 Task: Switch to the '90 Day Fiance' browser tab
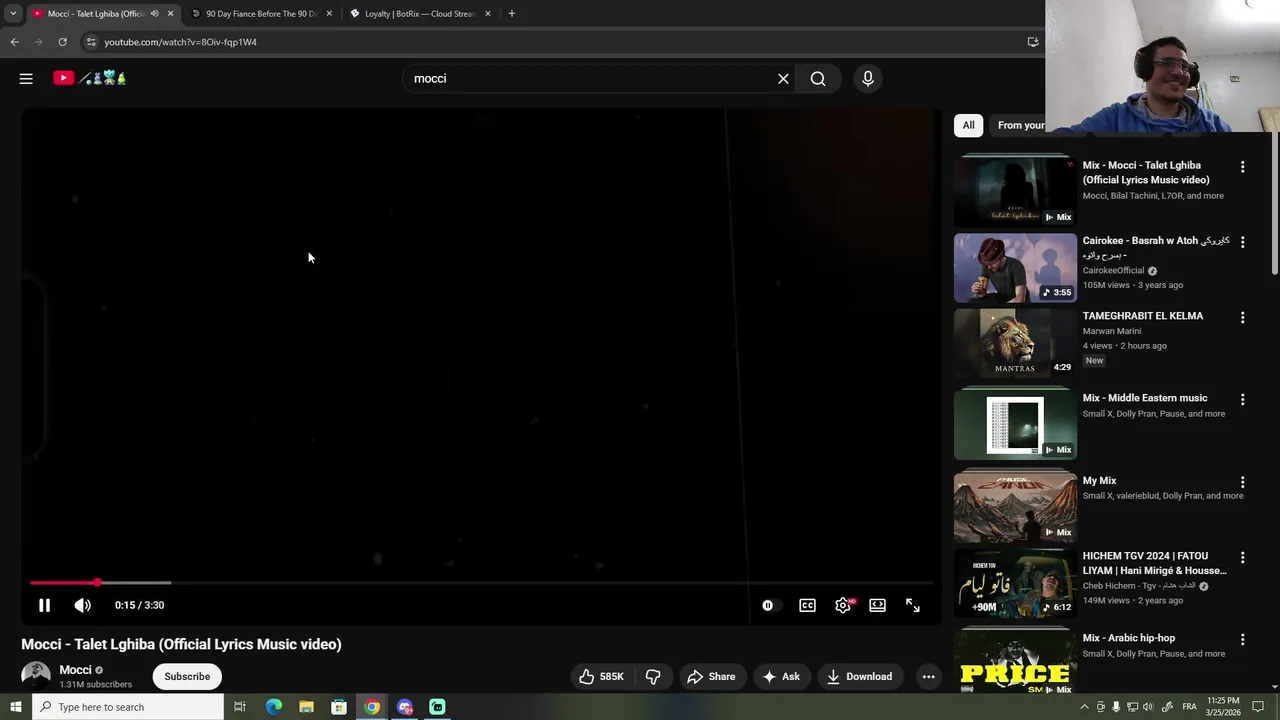click(x=260, y=14)
